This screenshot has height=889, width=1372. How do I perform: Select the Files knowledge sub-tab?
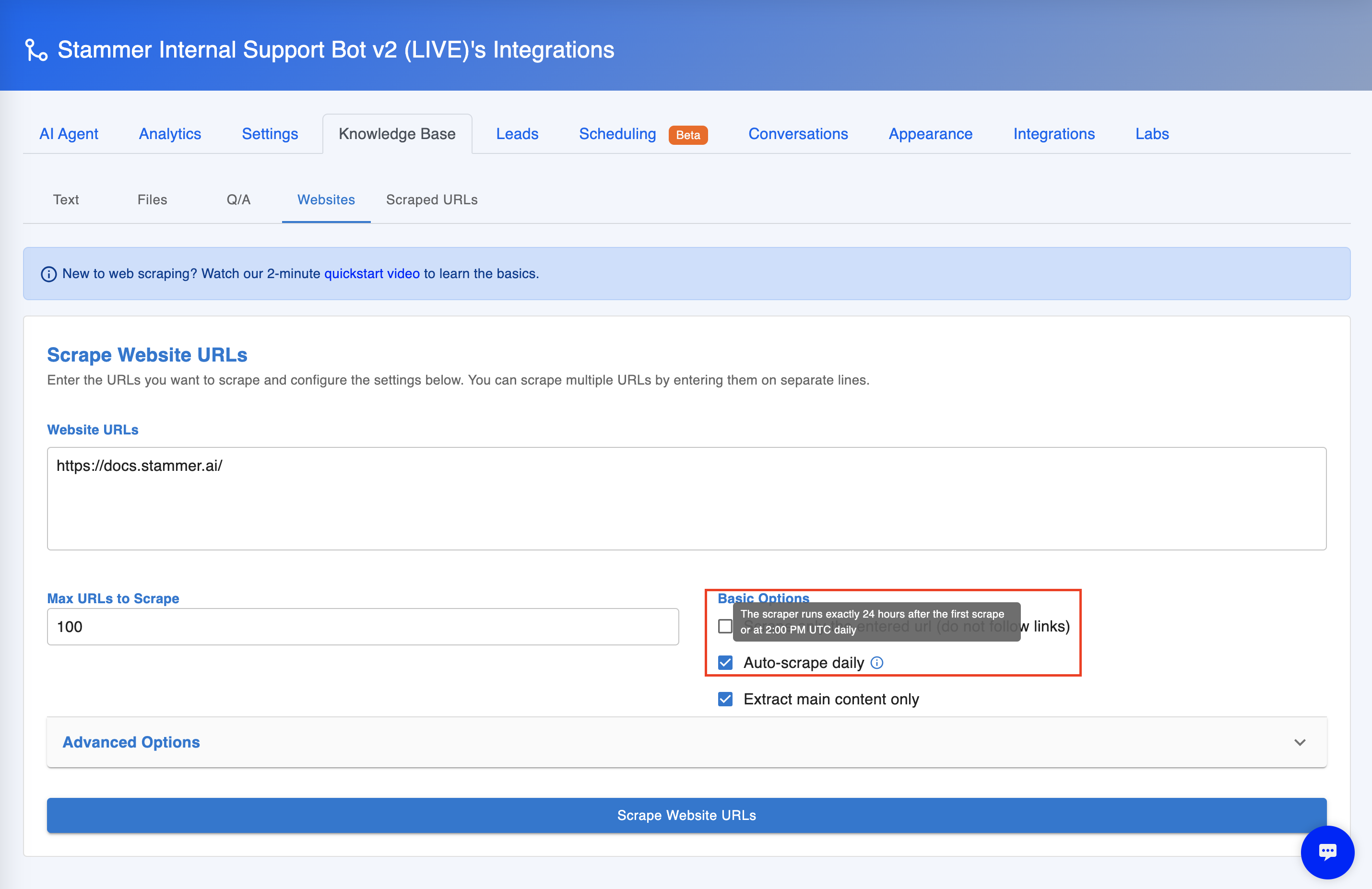152,200
